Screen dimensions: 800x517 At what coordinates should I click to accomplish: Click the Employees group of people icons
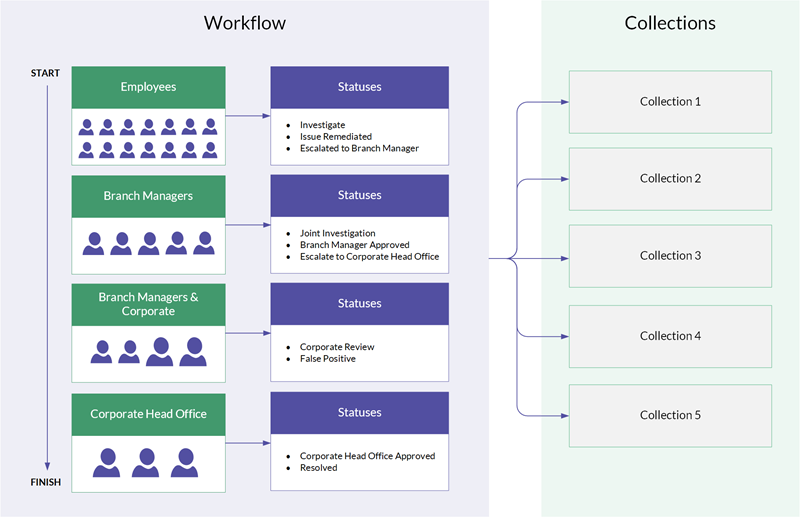click(148, 138)
